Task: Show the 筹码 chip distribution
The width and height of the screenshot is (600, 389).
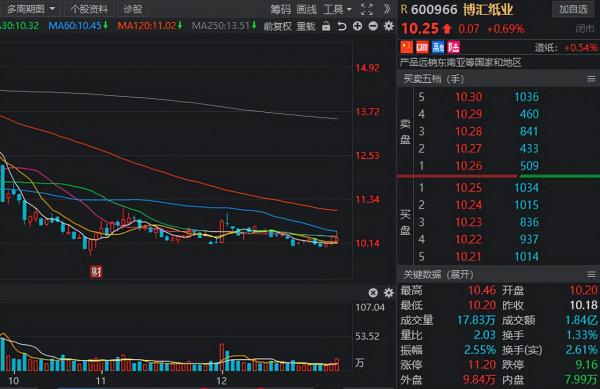Action: (x=280, y=9)
